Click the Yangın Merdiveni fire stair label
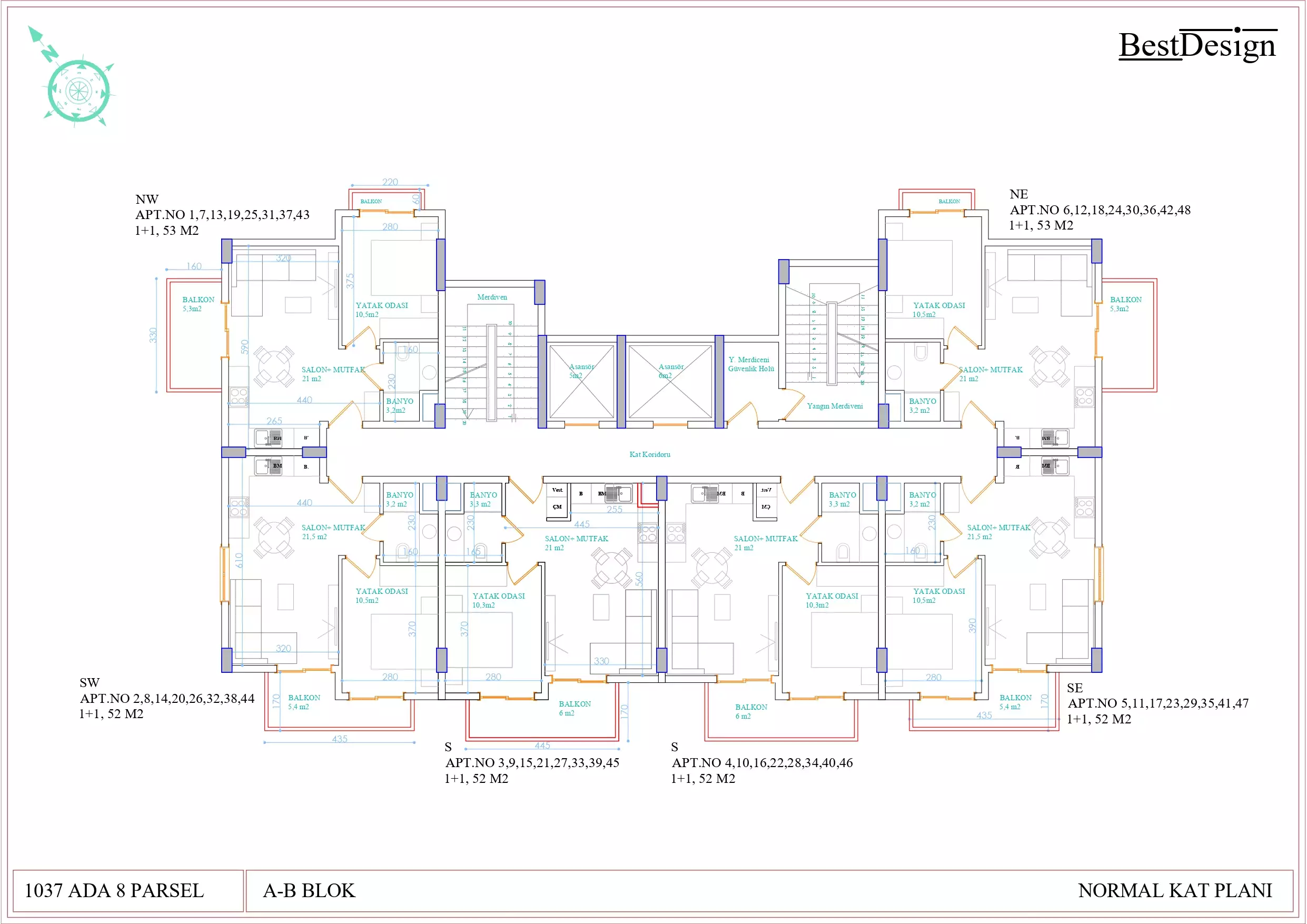The height and width of the screenshot is (924, 1307). click(x=835, y=406)
